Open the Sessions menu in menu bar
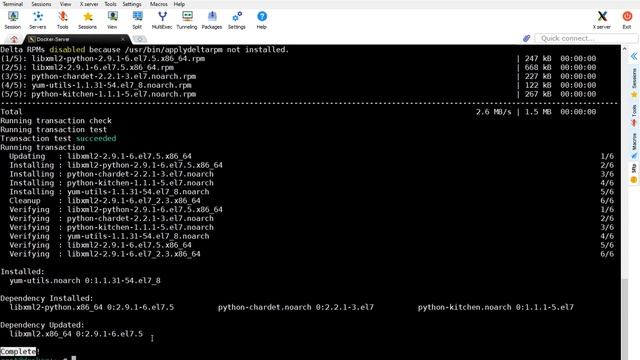Image resolution: width=640 pixels, height=360 pixels. 41,4
